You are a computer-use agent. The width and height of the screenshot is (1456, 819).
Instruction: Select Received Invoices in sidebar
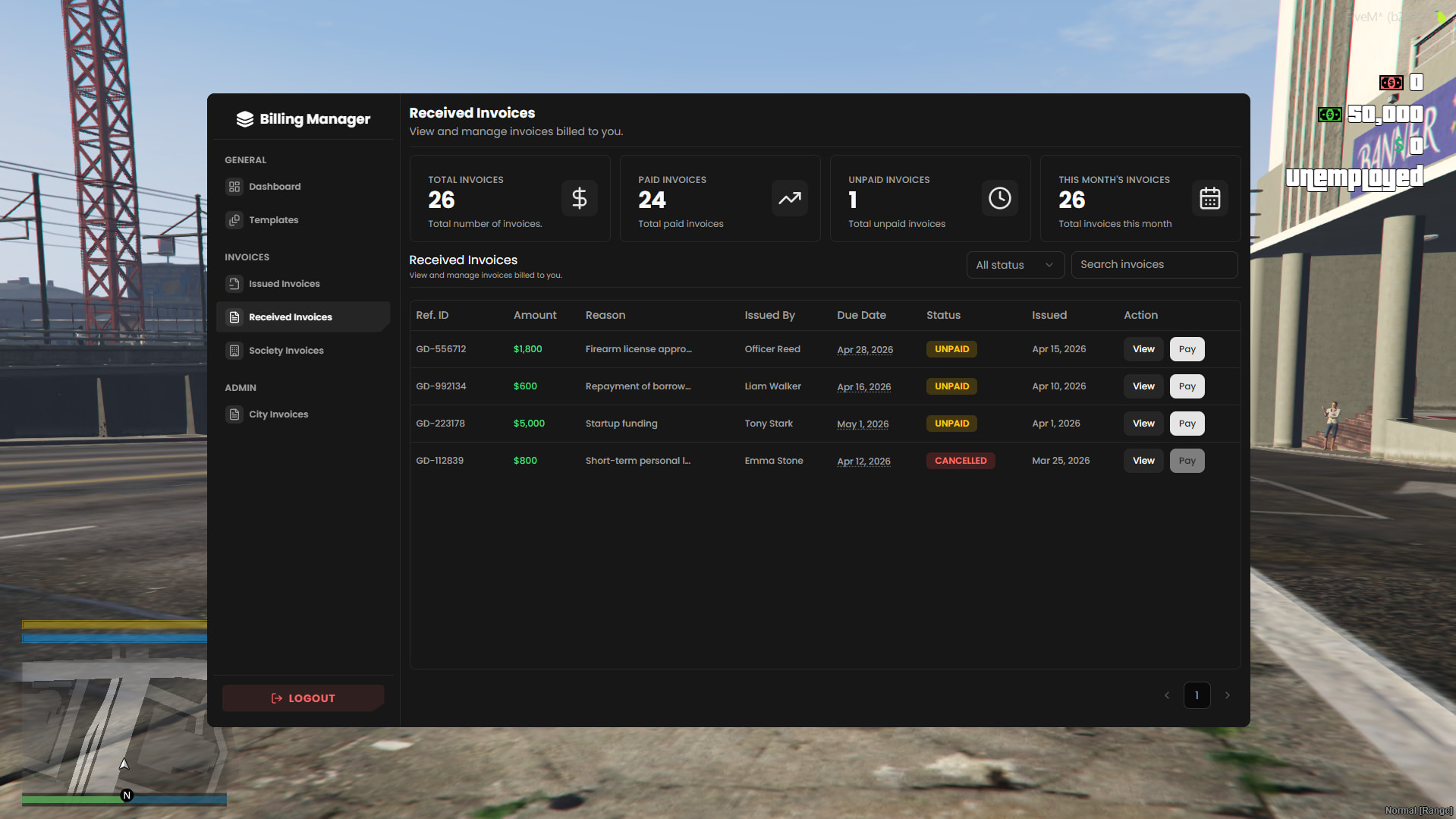(303, 317)
